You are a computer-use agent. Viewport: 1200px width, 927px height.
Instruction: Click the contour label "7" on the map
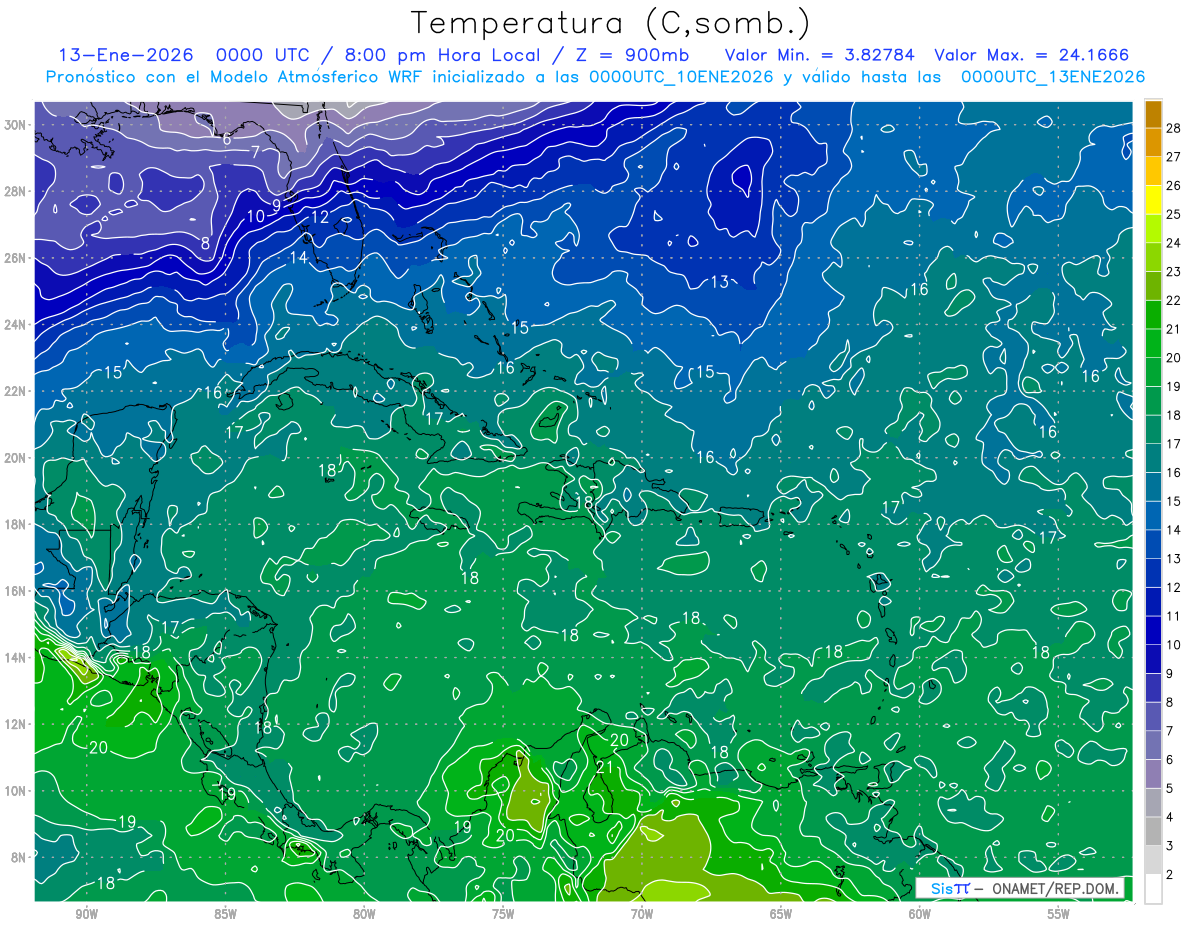coord(256,153)
